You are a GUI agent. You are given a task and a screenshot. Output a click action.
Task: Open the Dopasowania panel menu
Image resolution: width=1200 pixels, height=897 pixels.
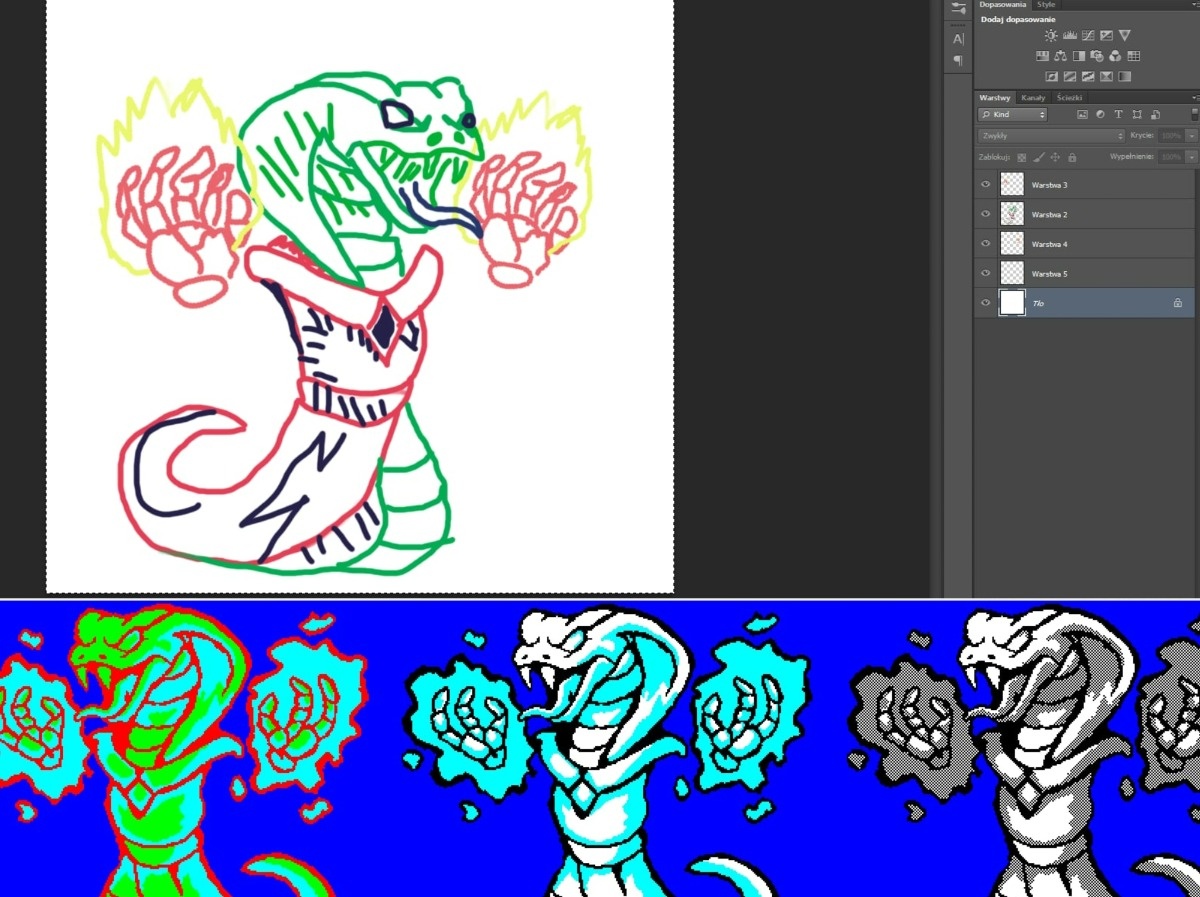coord(1196,4)
